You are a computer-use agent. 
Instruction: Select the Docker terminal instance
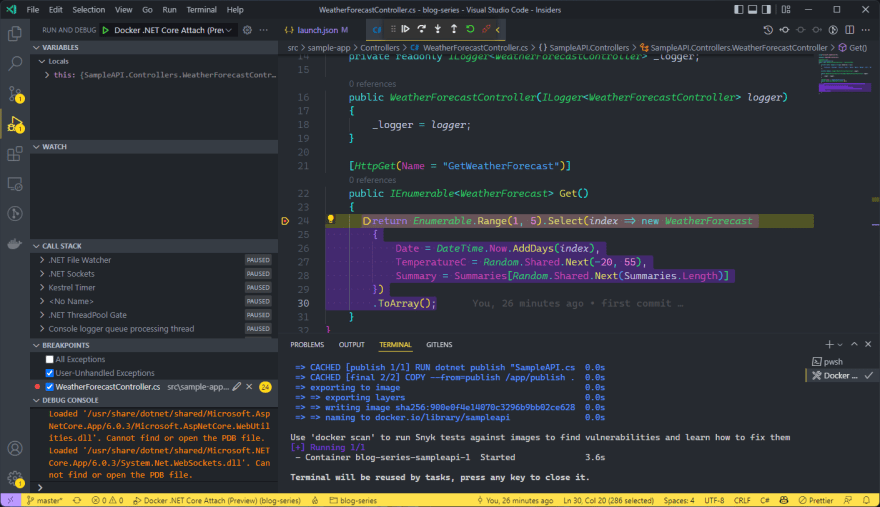coord(840,375)
